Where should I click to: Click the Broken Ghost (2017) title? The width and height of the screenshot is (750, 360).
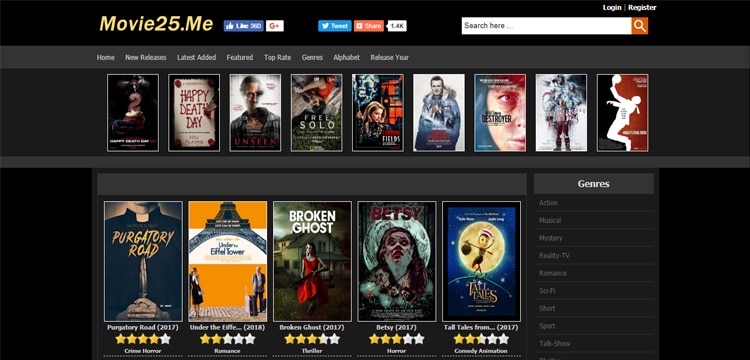pos(312,327)
